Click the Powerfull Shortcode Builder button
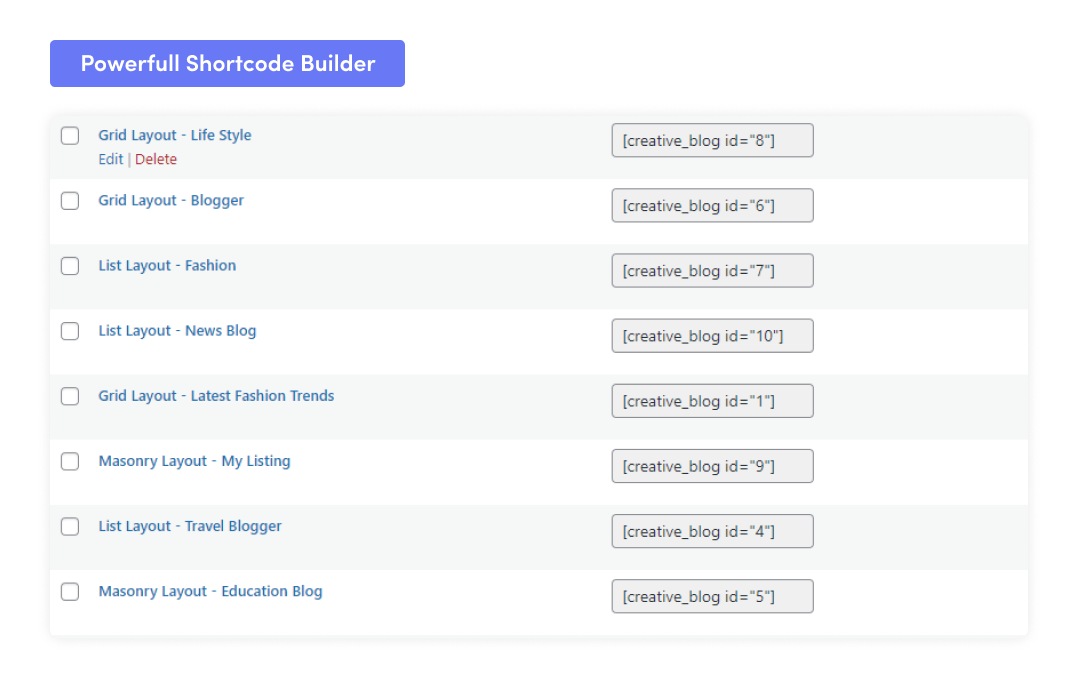 (x=227, y=63)
